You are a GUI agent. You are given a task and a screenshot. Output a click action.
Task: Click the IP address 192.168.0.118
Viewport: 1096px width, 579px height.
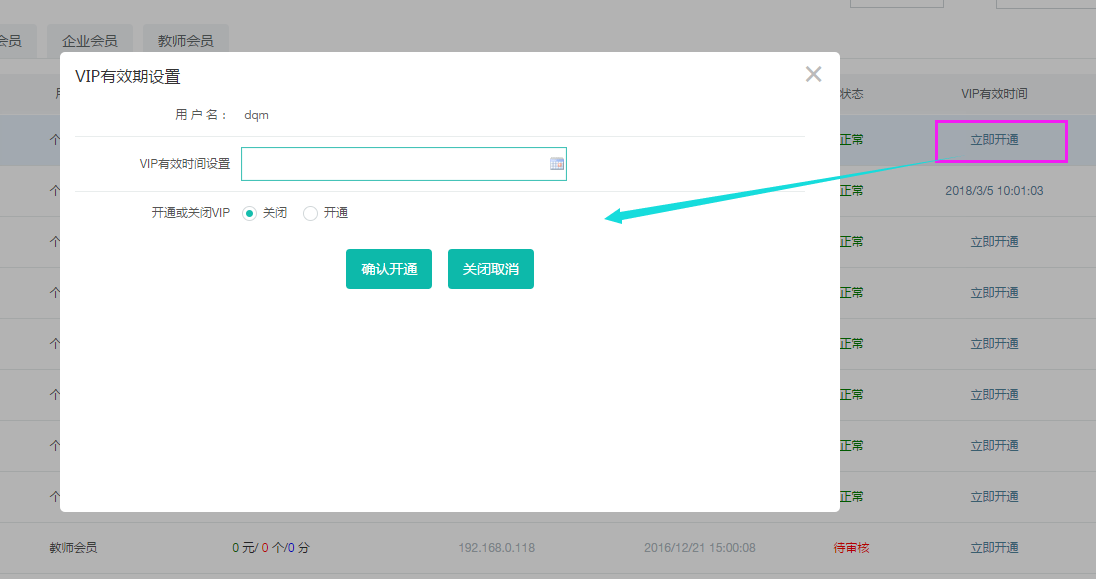(497, 548)
